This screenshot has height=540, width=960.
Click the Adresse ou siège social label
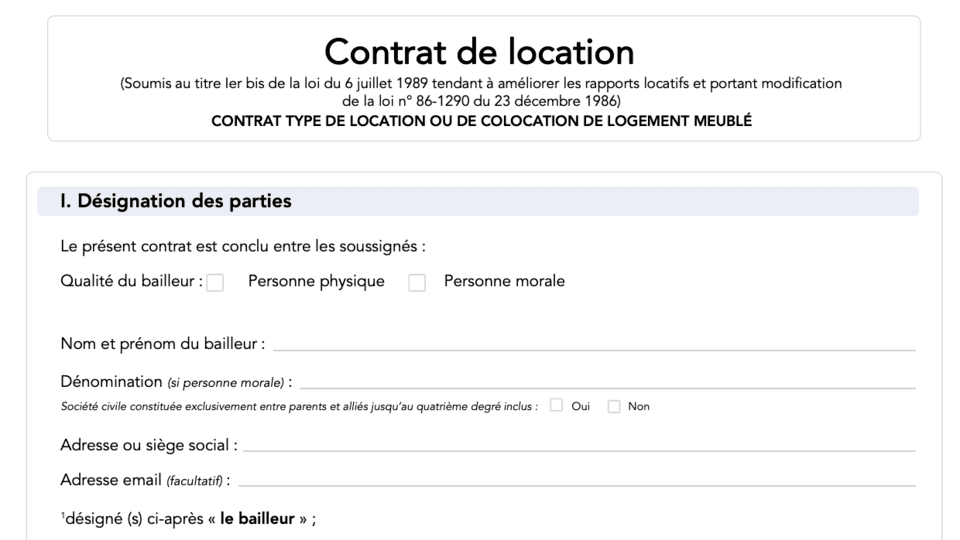148,445
